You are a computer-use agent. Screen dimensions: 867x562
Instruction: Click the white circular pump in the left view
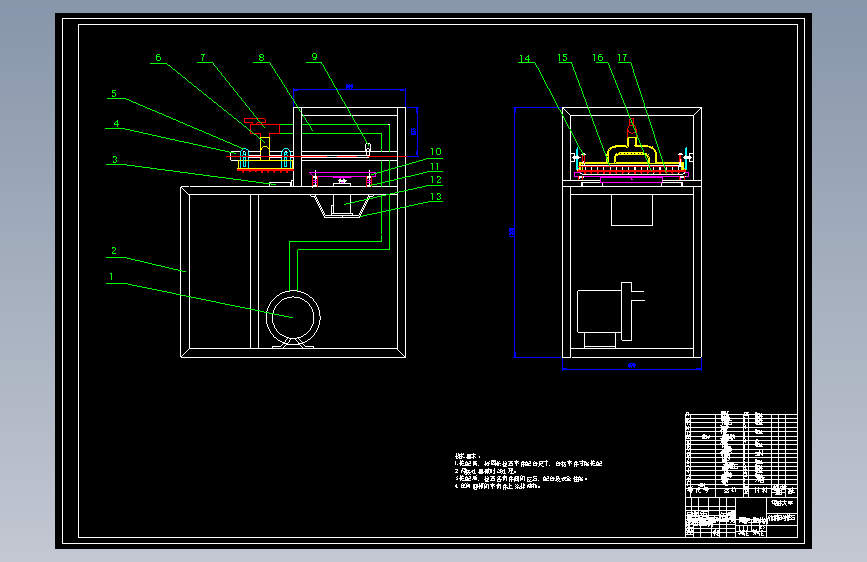pyautogui.click(x=293, y=318)
